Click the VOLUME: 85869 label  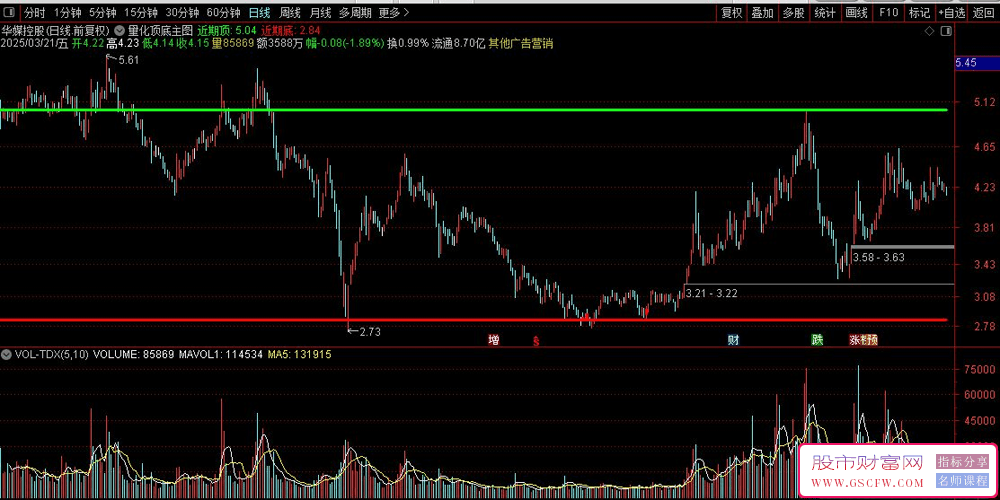tap(134, 354)
